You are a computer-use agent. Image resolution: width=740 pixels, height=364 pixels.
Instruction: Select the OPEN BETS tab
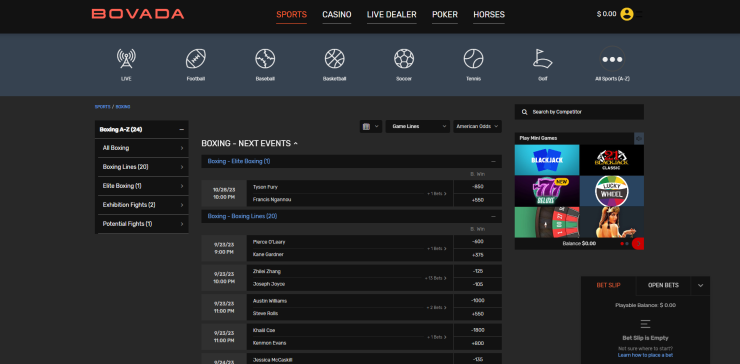[663, 286]
